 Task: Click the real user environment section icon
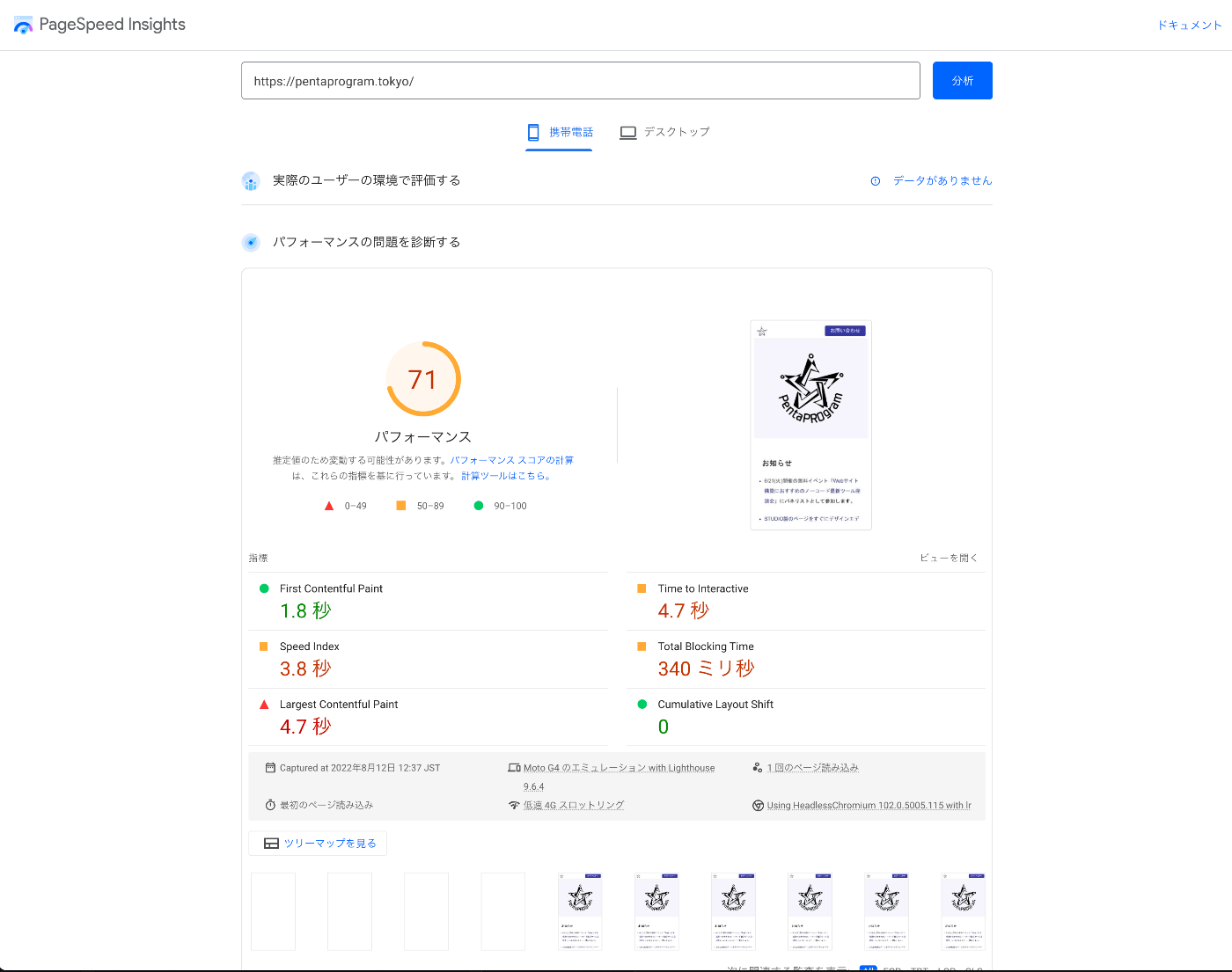(251, 181)
